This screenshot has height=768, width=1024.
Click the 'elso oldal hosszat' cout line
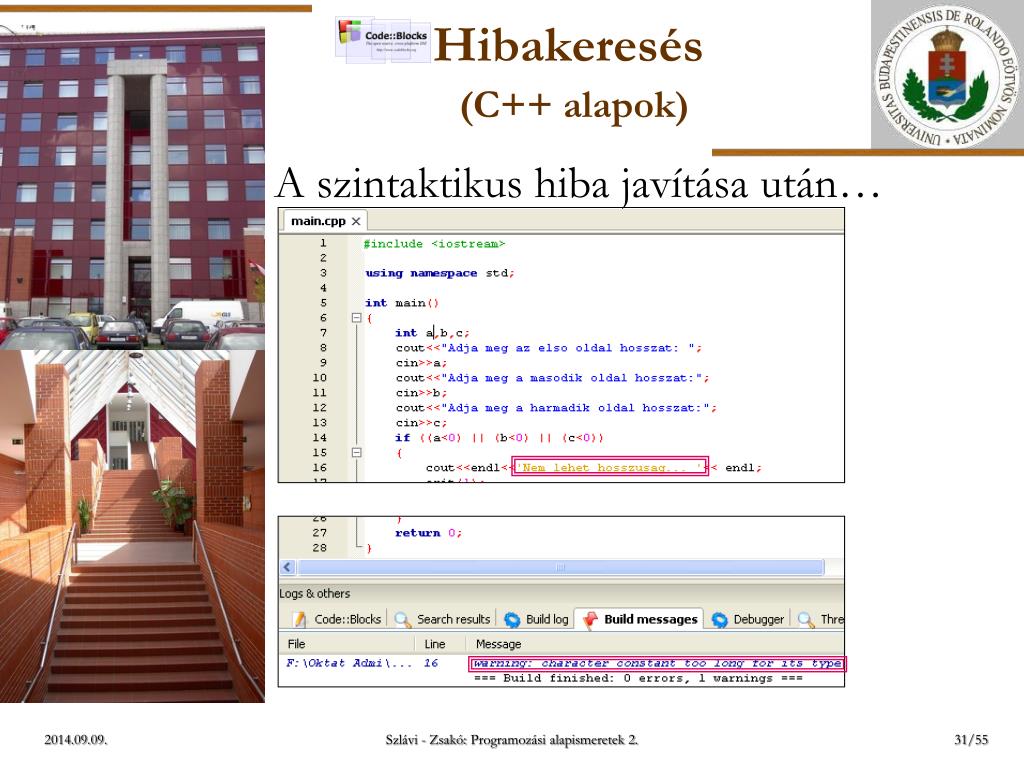[x=549, y=348]
